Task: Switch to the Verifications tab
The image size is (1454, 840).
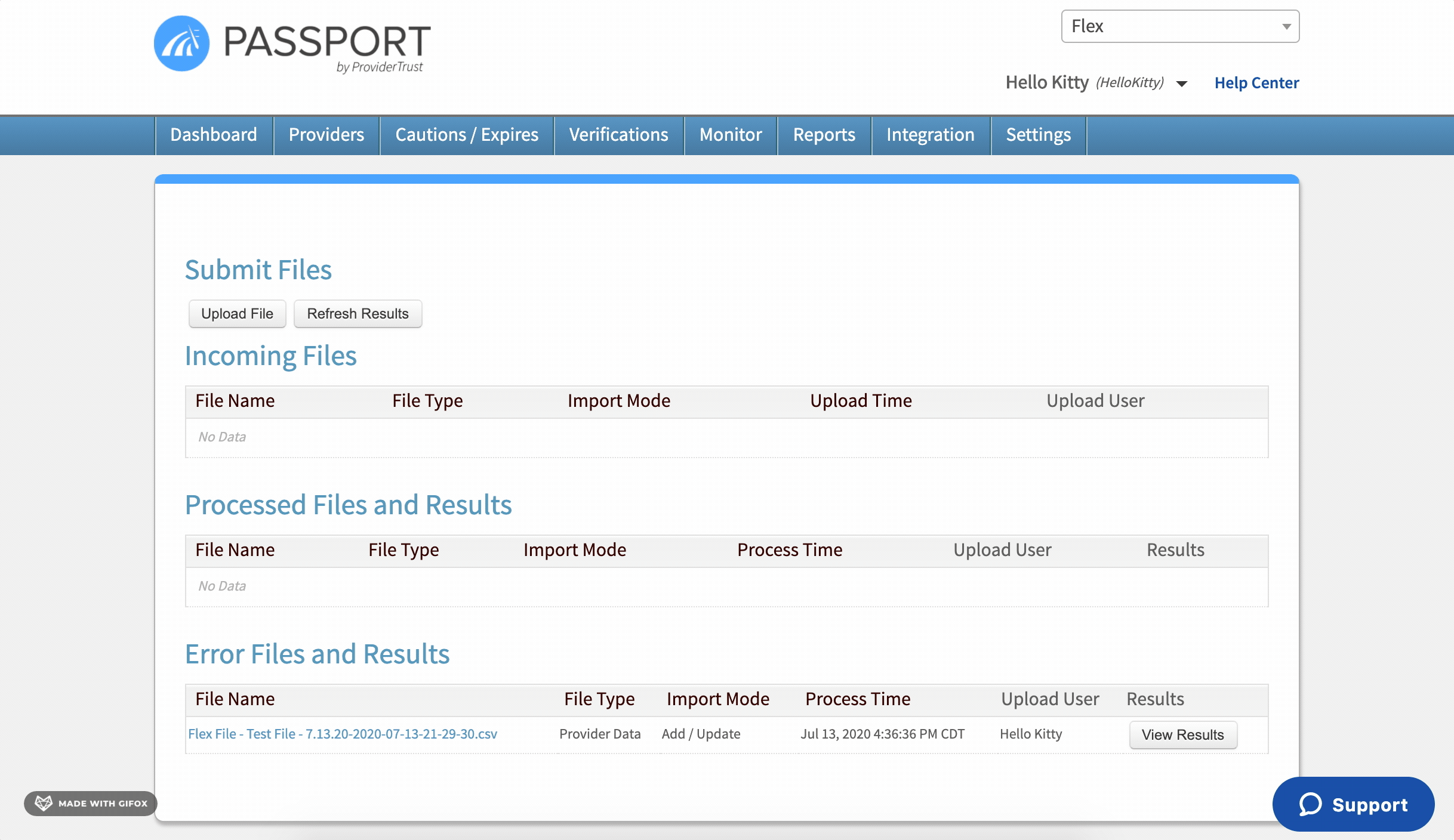Action: 619,135
